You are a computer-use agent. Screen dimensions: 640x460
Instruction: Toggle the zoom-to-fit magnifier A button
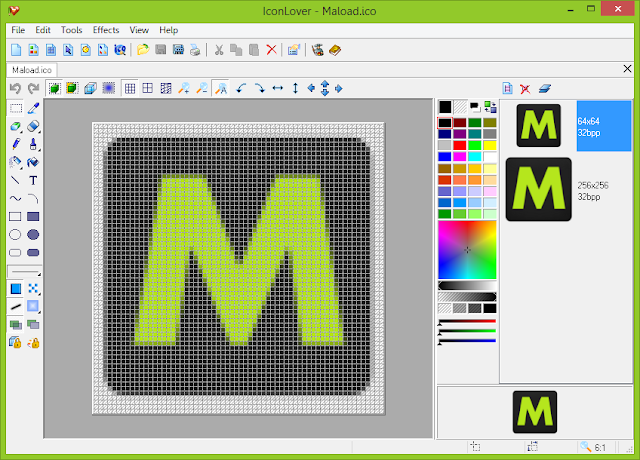click(221, 88)
